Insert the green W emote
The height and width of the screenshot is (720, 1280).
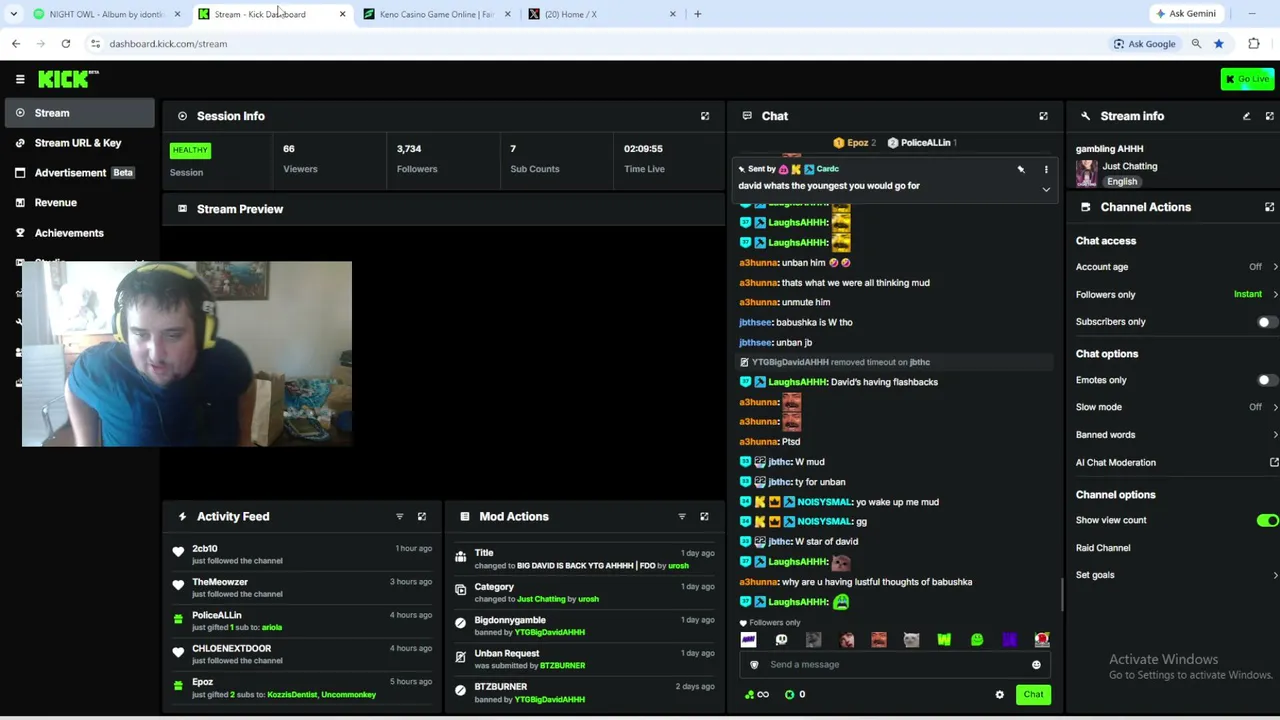[x=944, y=640]
